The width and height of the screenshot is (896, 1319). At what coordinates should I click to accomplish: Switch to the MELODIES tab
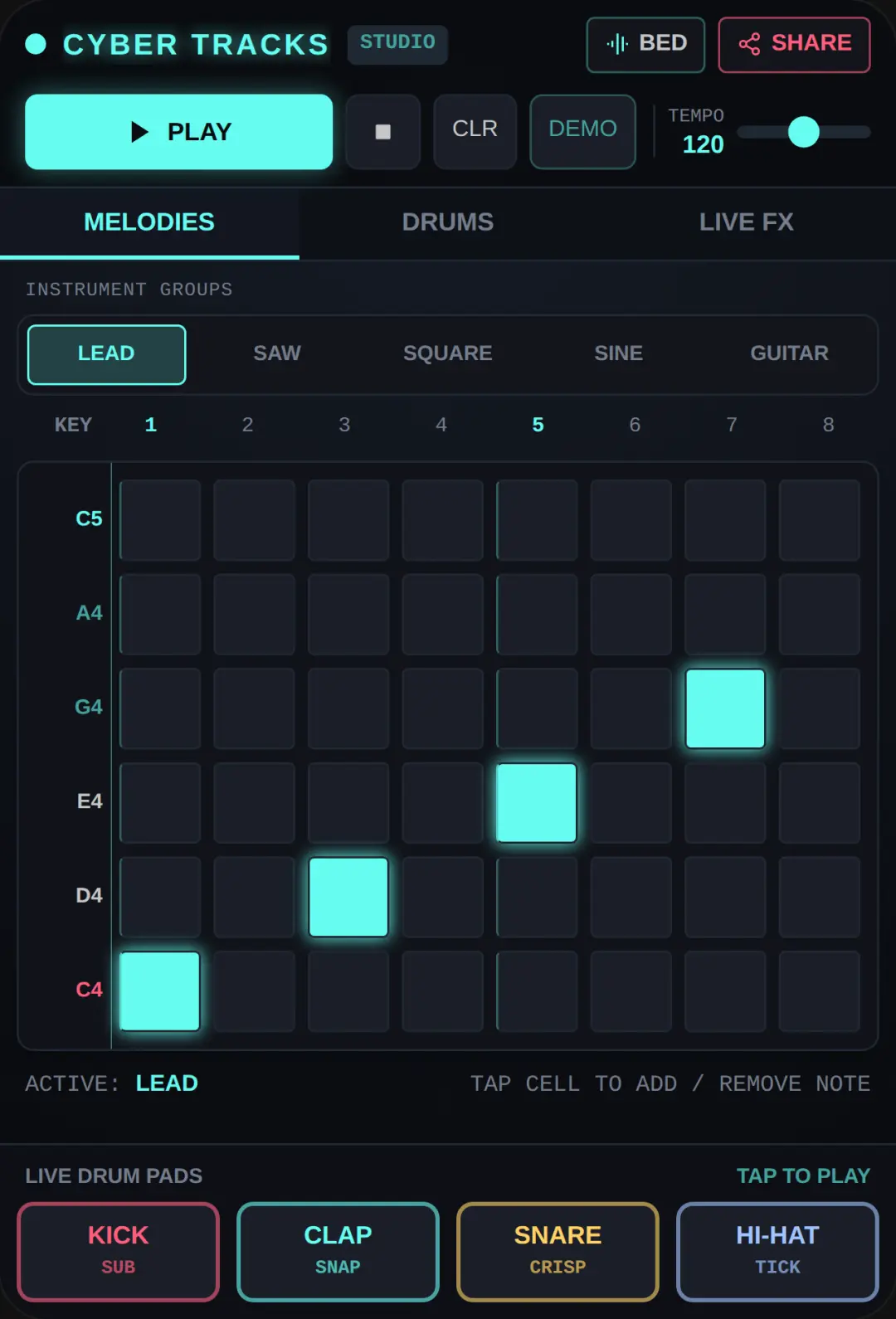tap(149, 222)
